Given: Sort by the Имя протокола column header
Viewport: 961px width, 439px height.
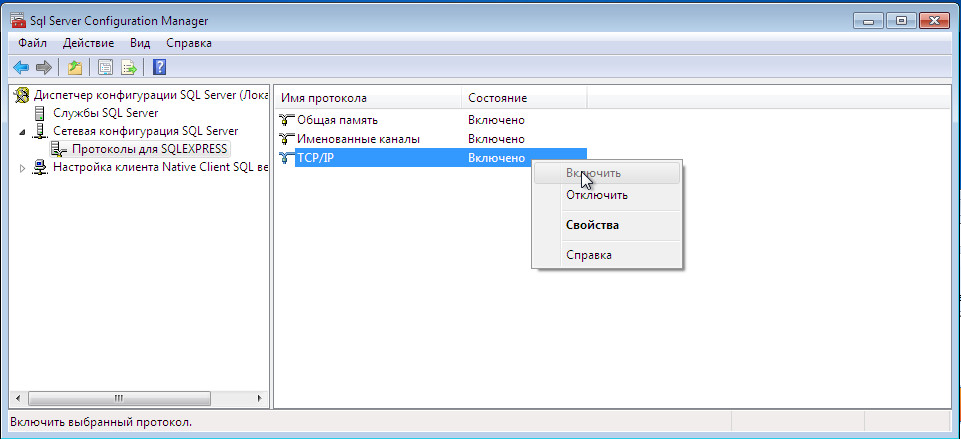Looking at the screenshot, I should point(368,98).
